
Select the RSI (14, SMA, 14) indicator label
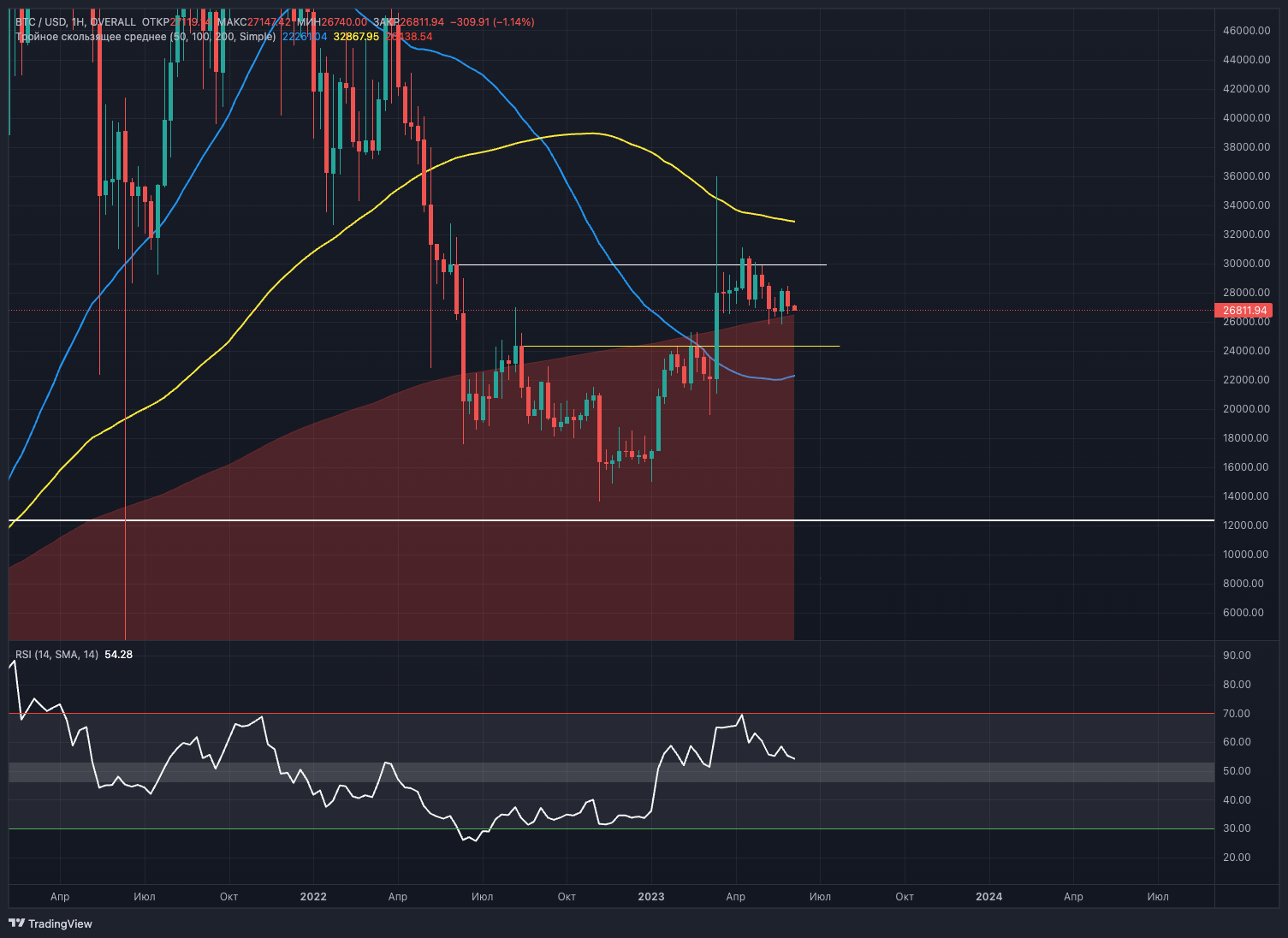(x=56, y=655)
